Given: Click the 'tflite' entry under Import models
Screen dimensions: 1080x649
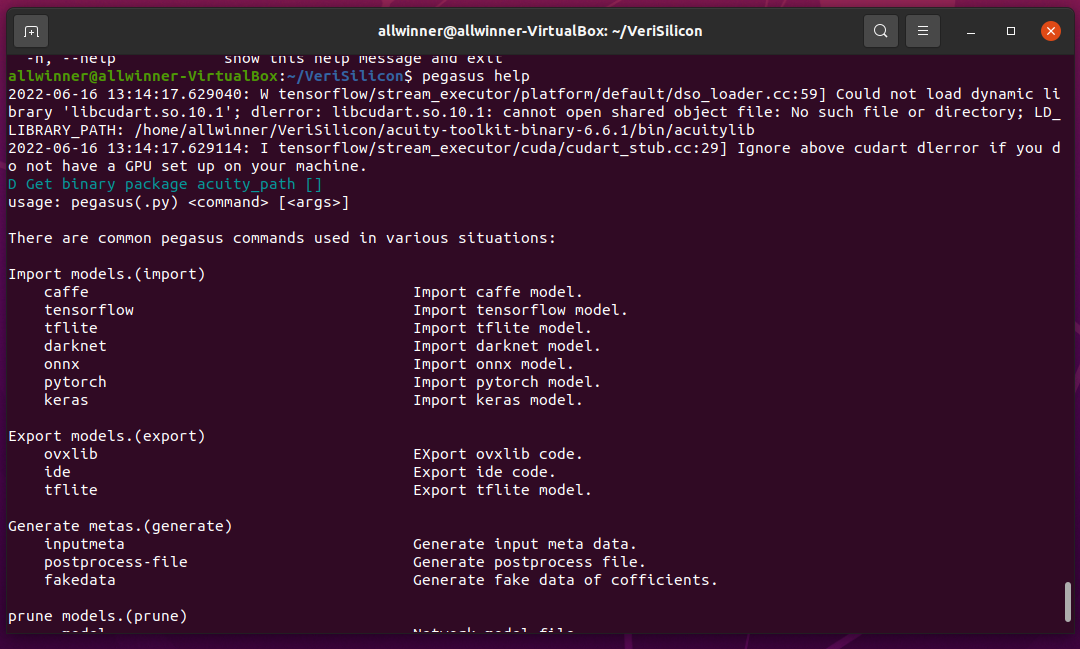Looking at the screenshot, I should click(71, 328).
